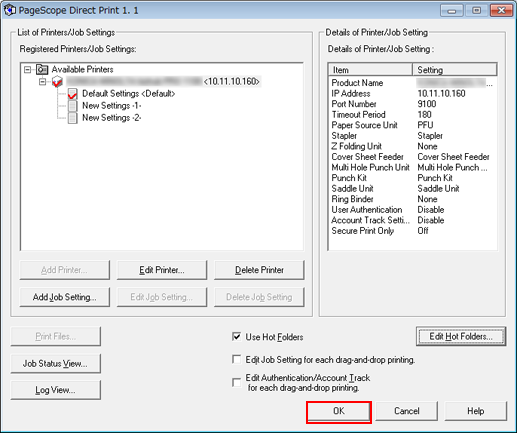Select the IP Address row
The image size is (517, 433).
click(x=412, y=94)
